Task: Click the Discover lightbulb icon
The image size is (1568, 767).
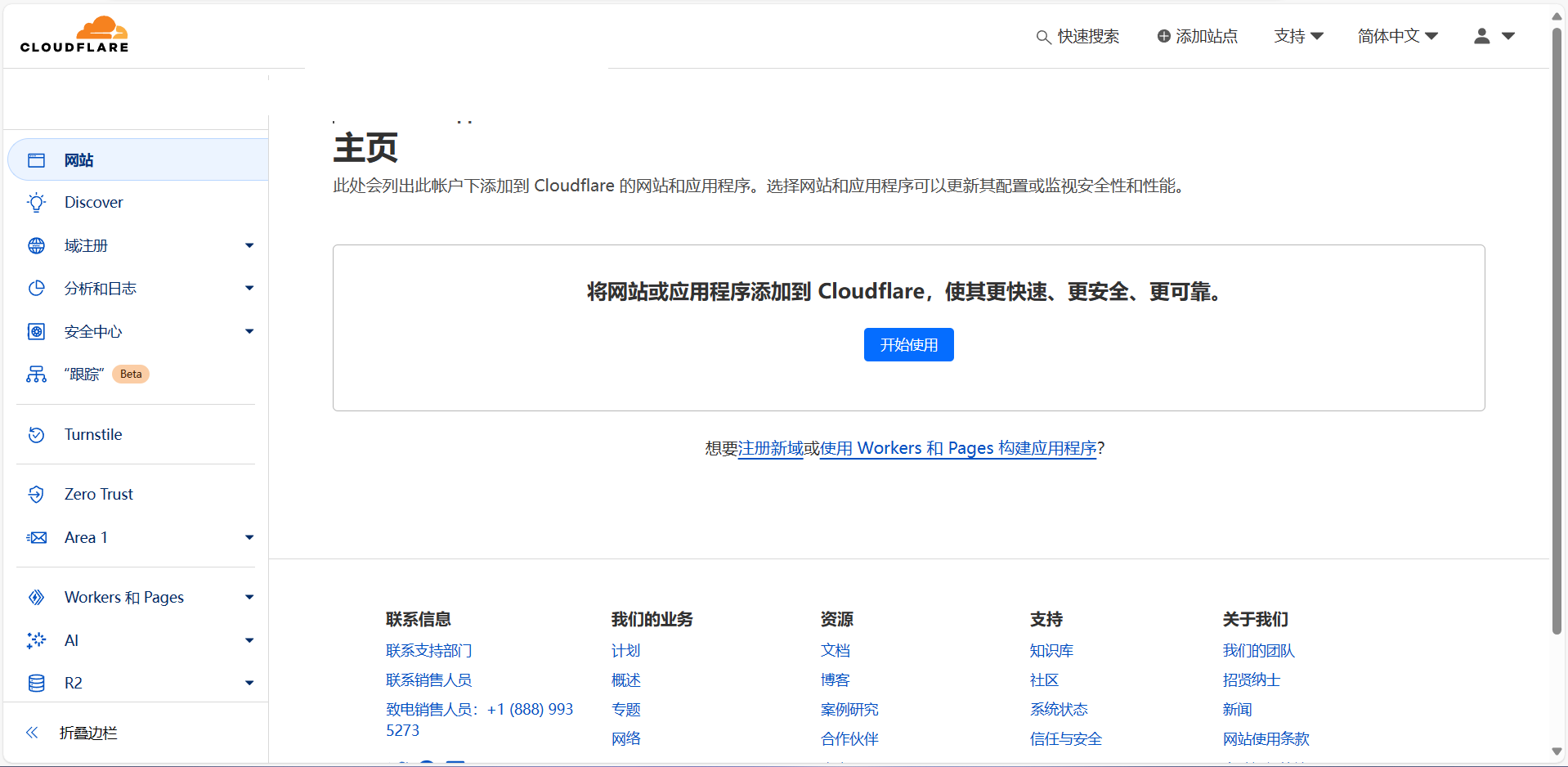Action: pyautogui.click(x=36, y=203)
